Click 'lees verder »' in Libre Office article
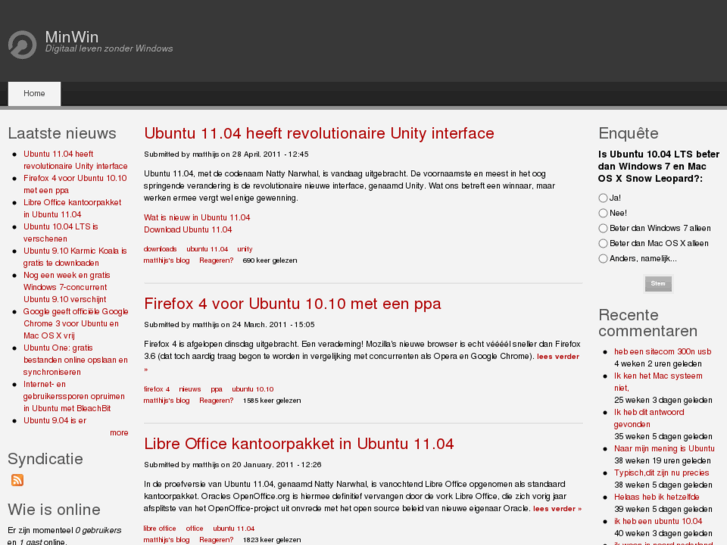This screenshot has width=727, height=545. coord(557,509)
